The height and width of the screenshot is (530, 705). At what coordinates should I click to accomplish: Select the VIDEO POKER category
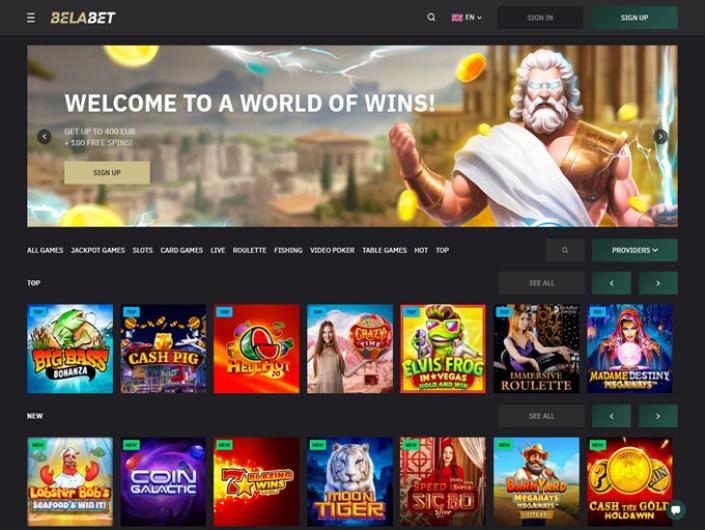coord(332,250)
